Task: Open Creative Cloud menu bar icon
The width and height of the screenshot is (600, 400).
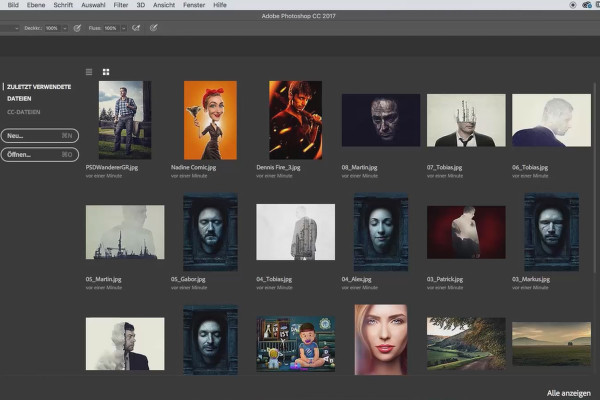Action: click(587, 5)
